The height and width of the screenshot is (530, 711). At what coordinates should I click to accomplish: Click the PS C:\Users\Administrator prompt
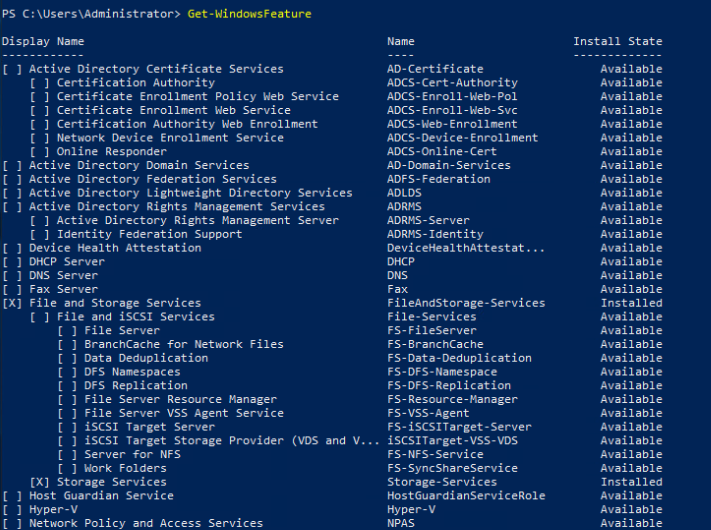(x=90, y=14)
